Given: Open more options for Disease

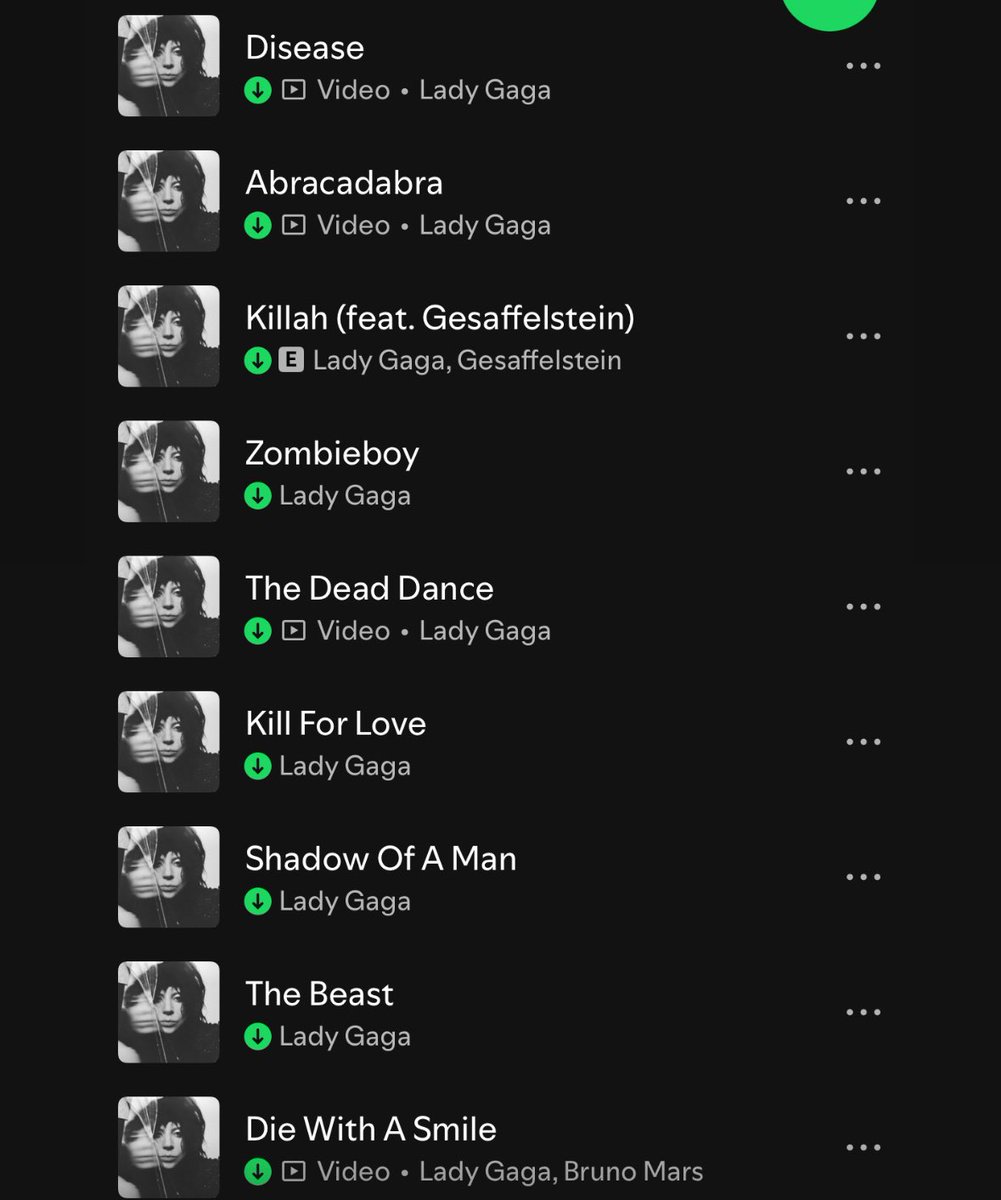Looking at the screenshot, I should coord(863,66).
